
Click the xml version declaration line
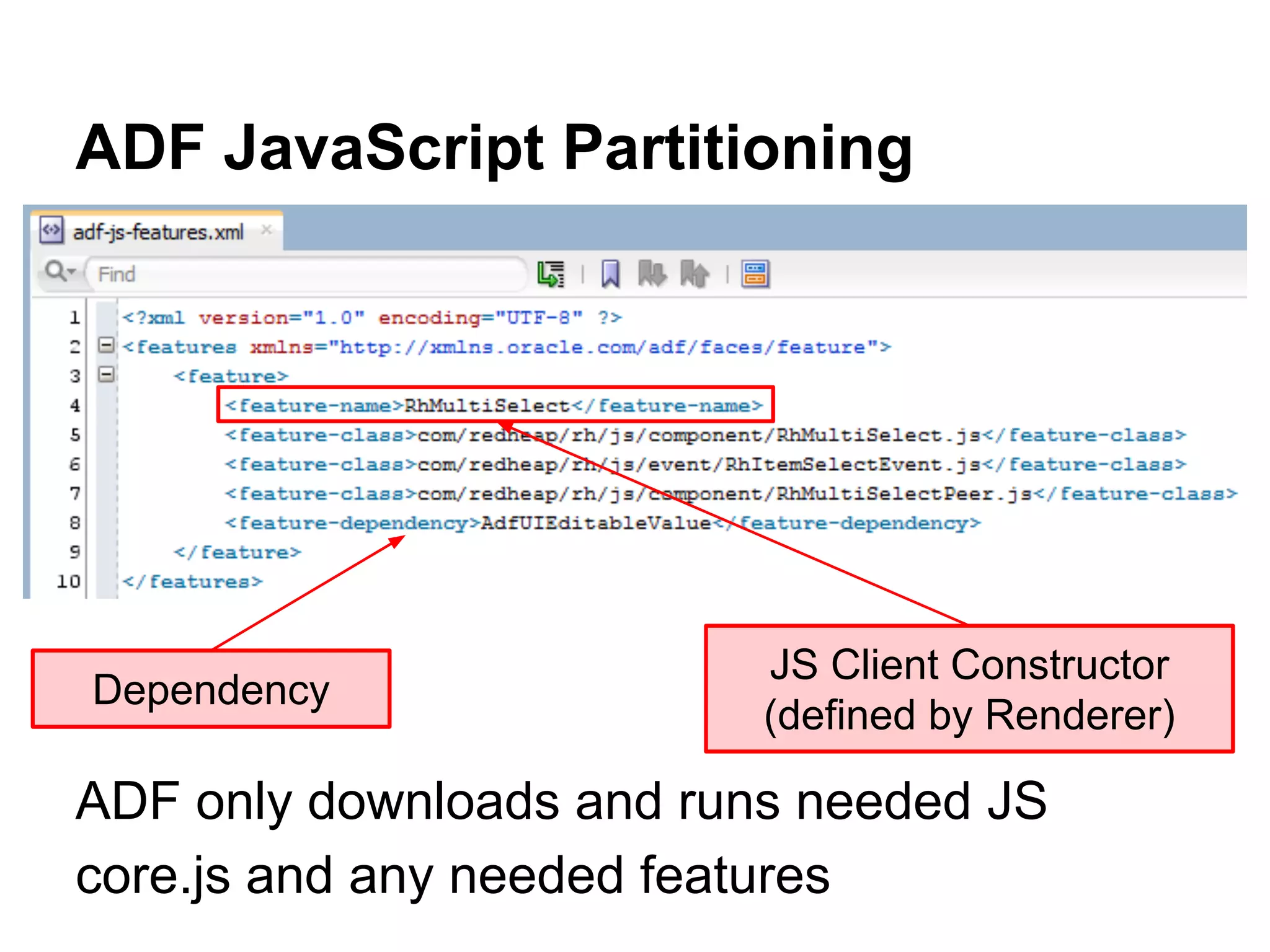[x=372, y=318]
